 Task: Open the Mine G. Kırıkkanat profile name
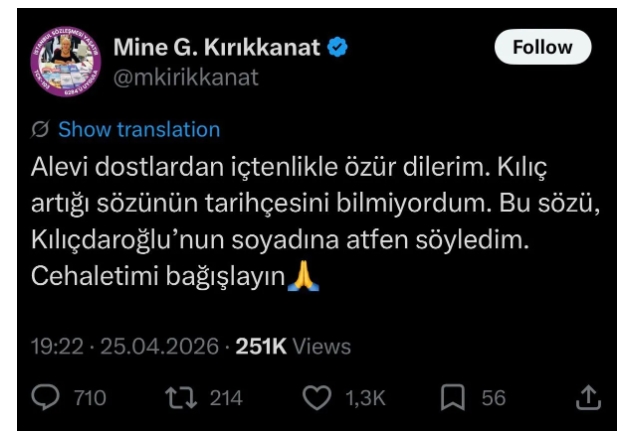tap(217, 47)
